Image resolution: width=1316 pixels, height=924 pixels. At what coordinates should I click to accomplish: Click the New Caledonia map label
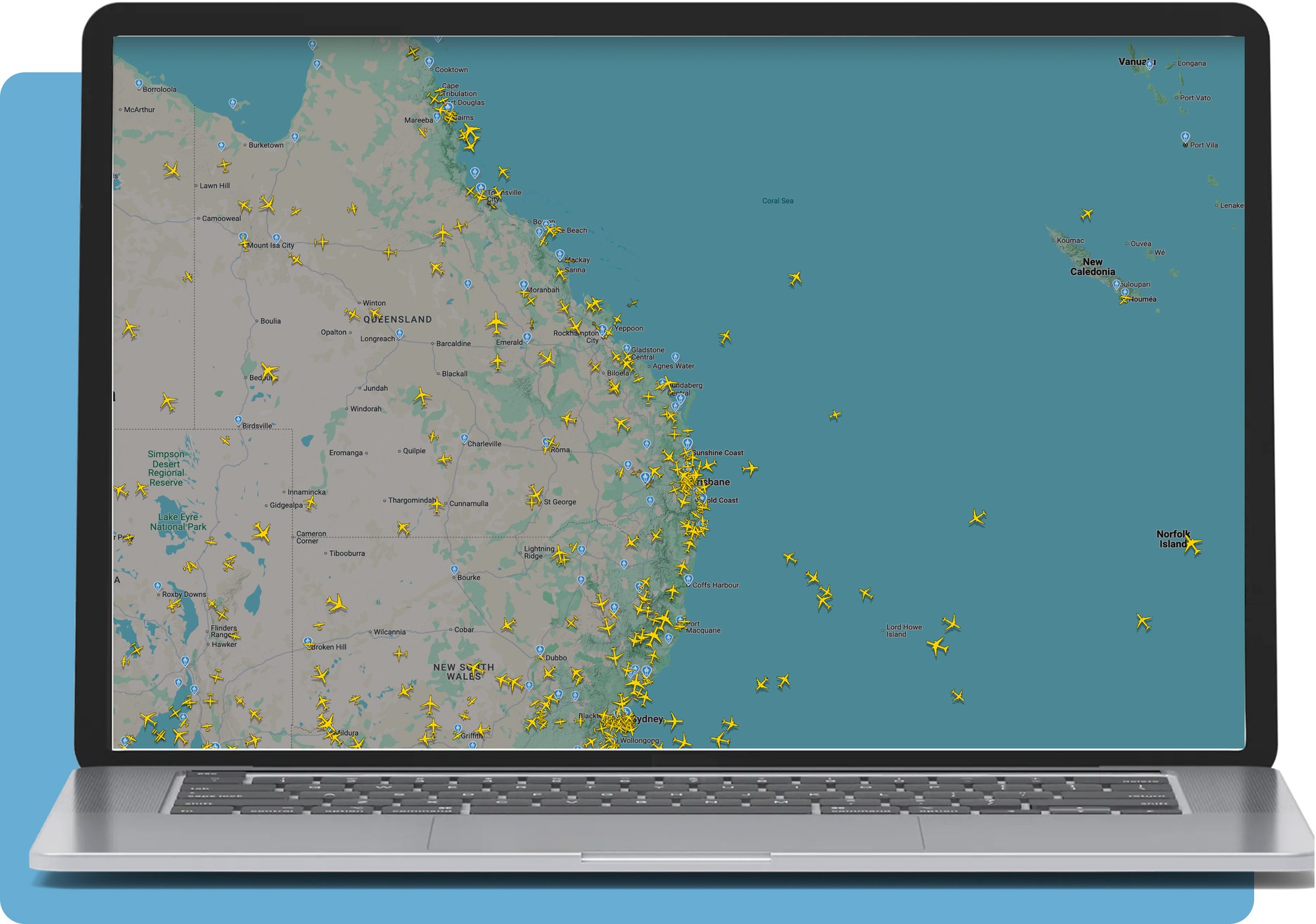click(1094, 267)
